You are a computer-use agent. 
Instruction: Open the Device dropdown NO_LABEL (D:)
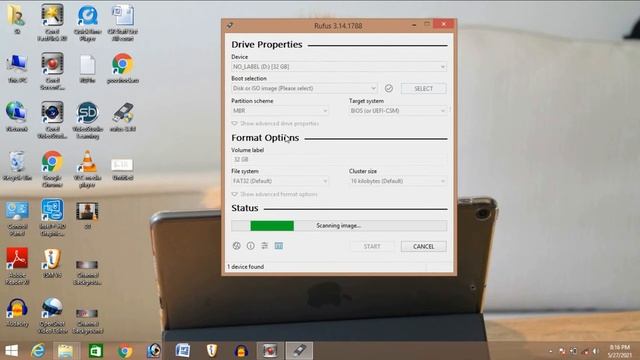339,67
